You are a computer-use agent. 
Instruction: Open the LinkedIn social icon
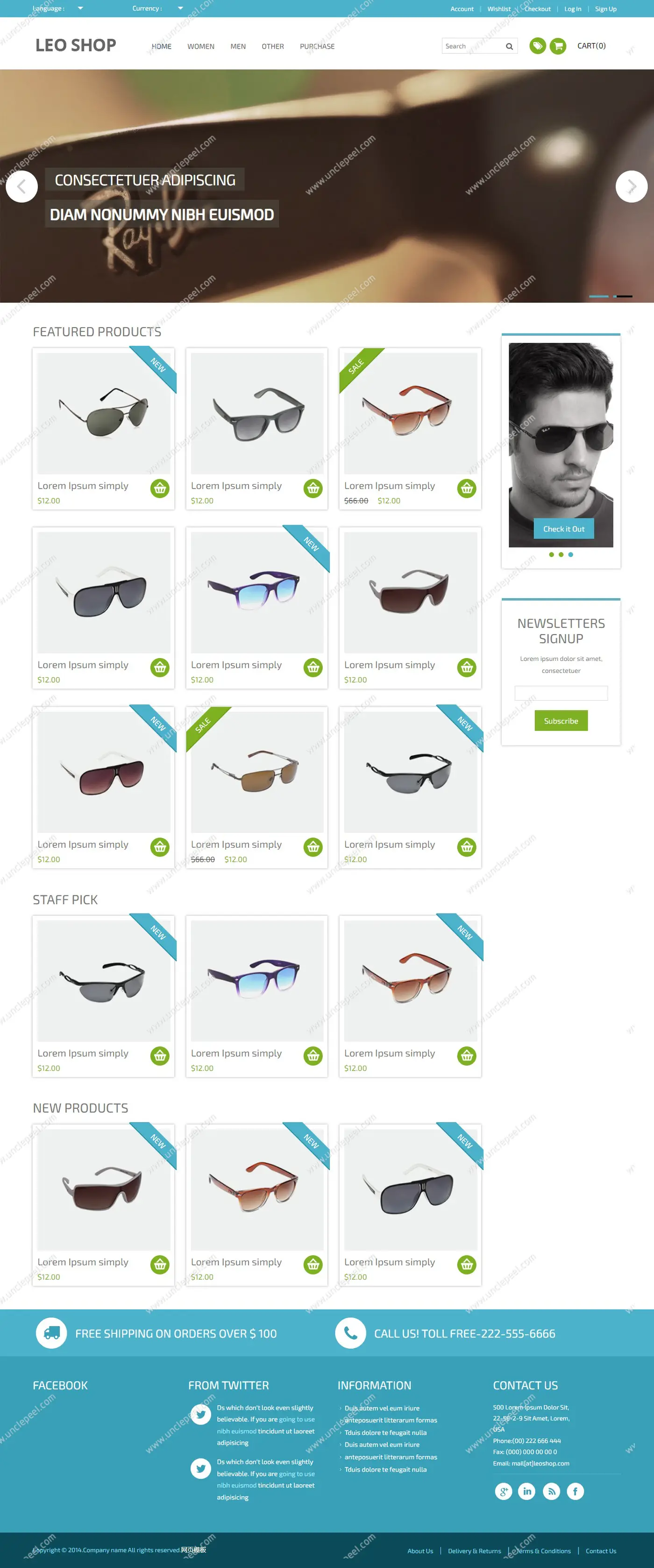pyautogui.click(x=527, y=1491)
